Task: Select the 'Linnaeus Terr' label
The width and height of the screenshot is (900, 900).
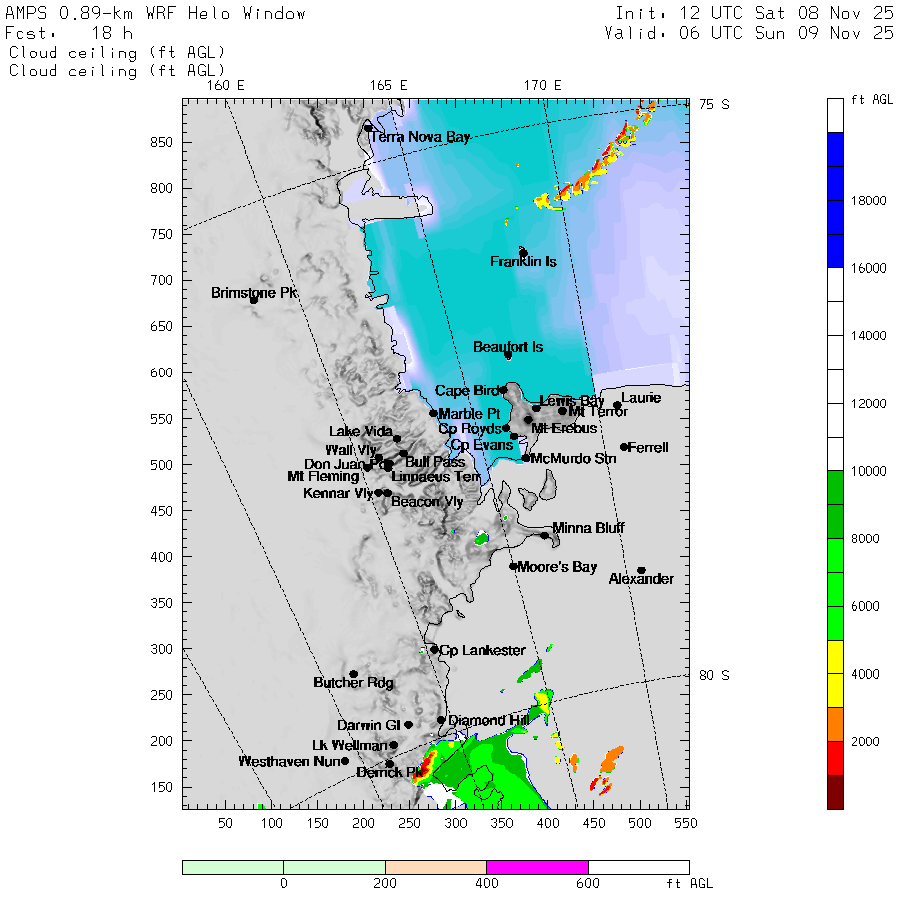Action: pyautogui.click(x=436, y=476)
